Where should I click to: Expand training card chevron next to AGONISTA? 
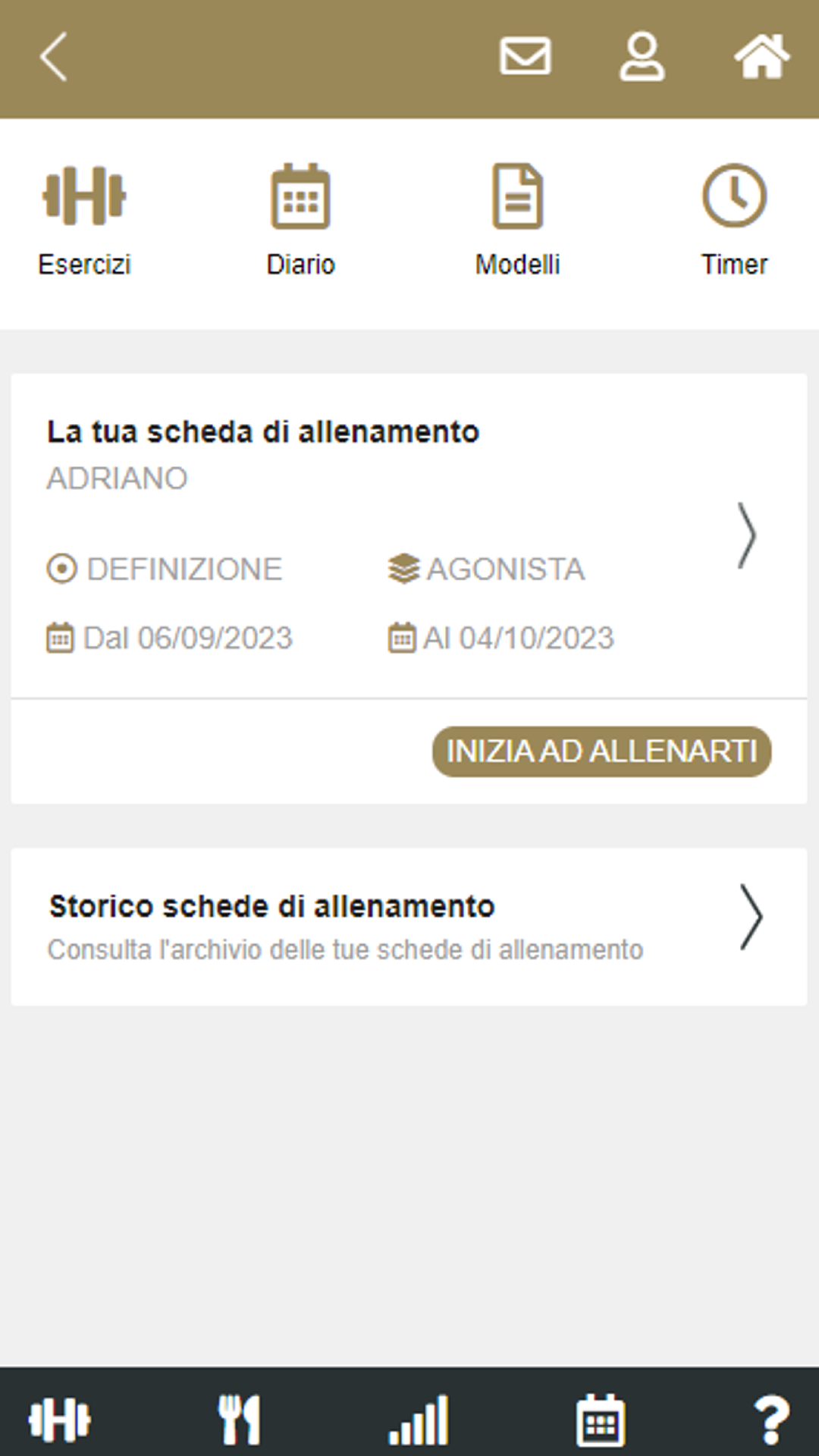[x=747, y=535]
